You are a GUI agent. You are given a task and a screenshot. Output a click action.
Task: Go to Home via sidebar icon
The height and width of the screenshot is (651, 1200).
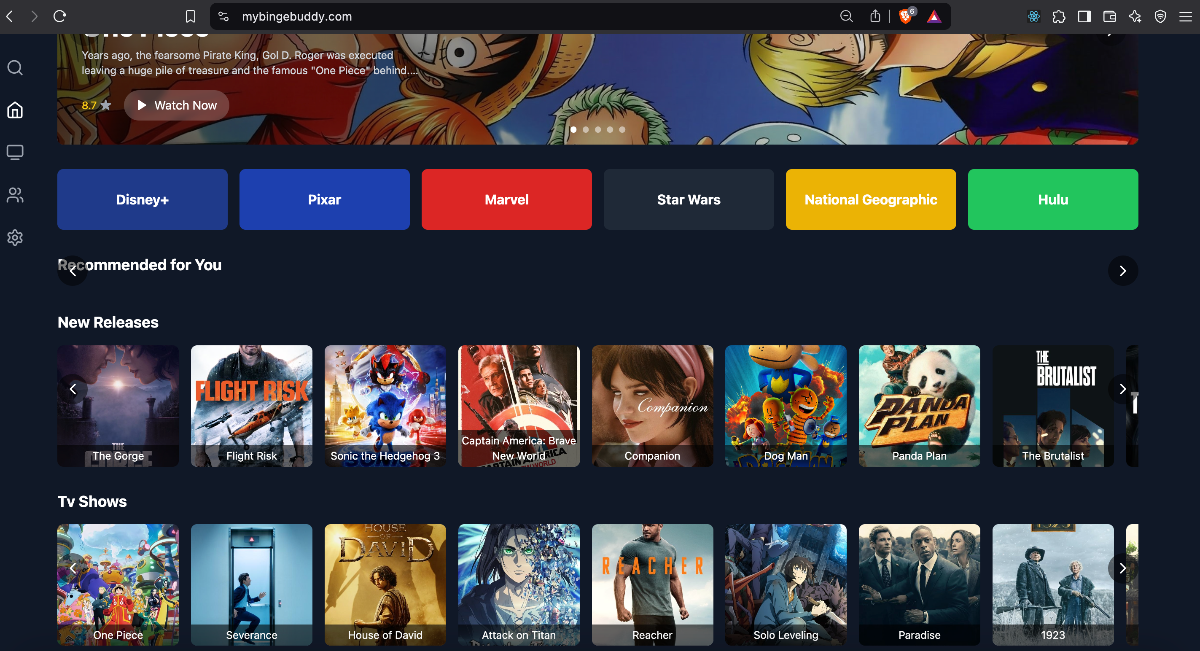[15, 110]
